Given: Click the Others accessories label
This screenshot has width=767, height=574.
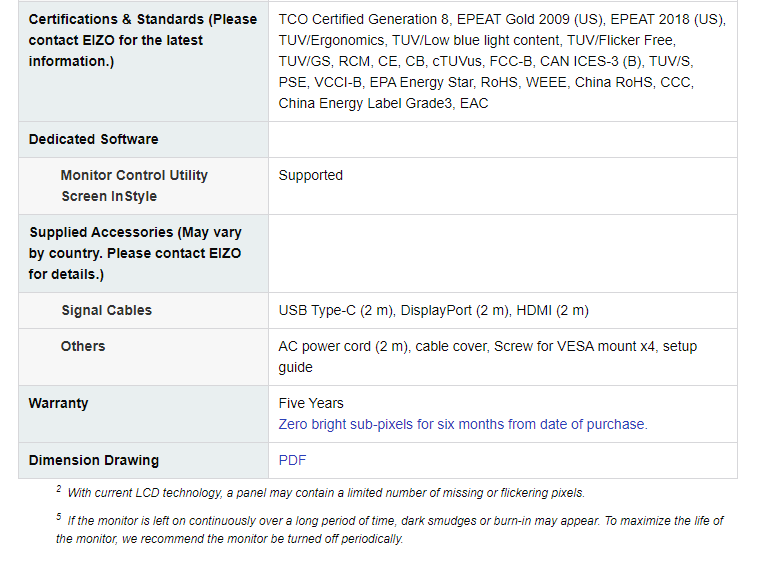Looking at the screenshot, I should [x=83, y=346].
